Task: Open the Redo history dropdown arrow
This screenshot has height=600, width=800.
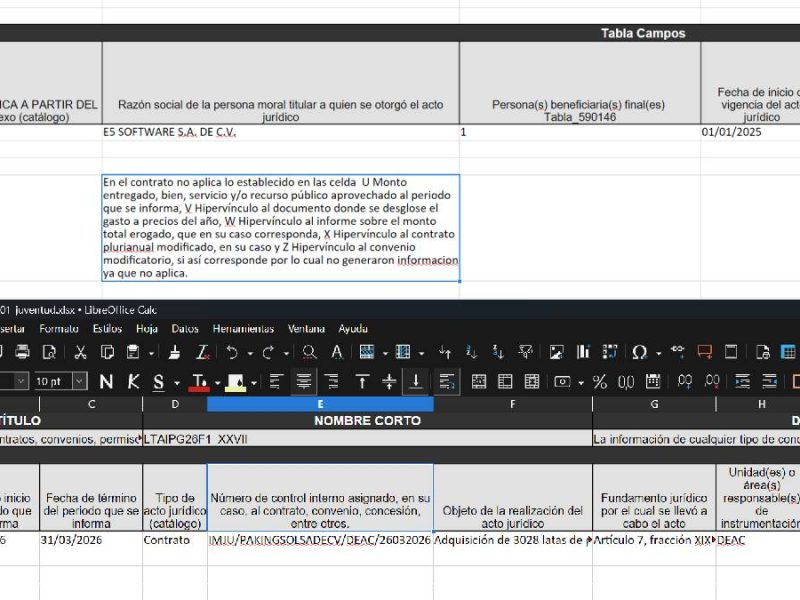Action: [x=286, y=353]
